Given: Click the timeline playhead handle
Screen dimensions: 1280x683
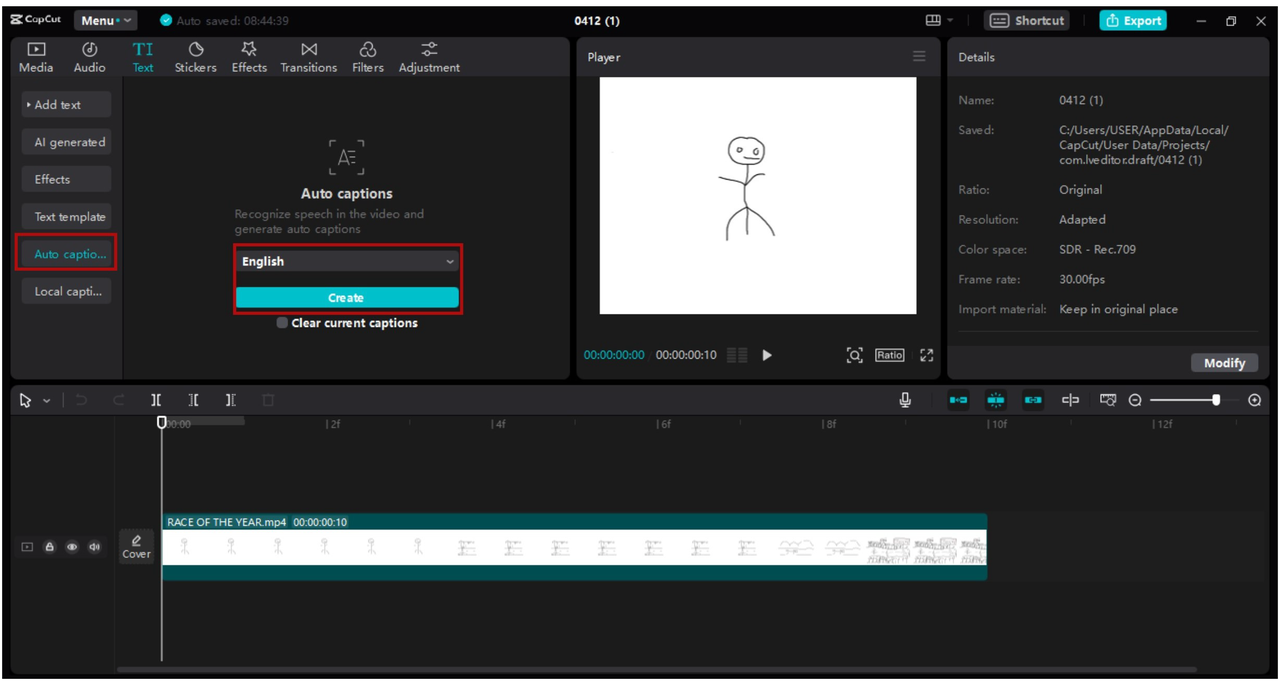Looking at the screenshot, I should 162,423.
